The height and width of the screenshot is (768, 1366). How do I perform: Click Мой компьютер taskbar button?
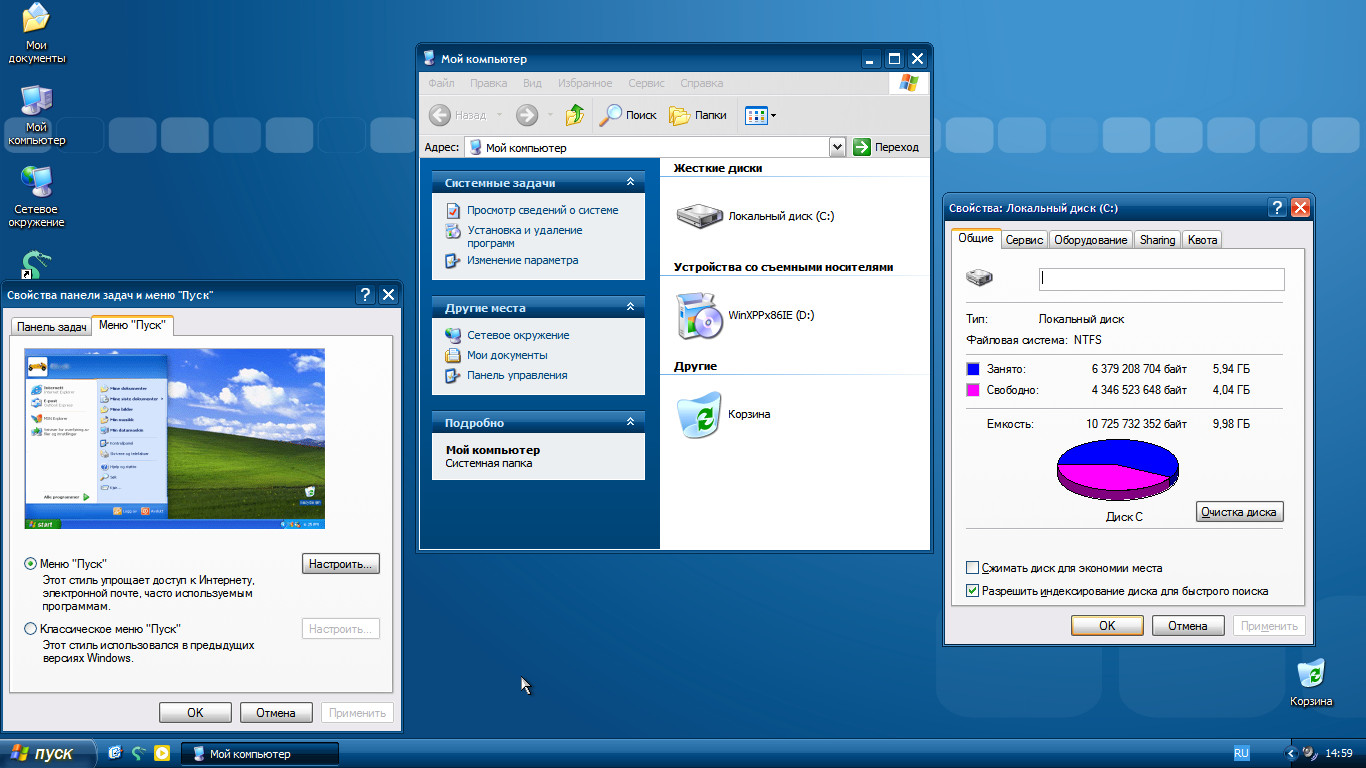pyautogui.click(x=261, y=754)
